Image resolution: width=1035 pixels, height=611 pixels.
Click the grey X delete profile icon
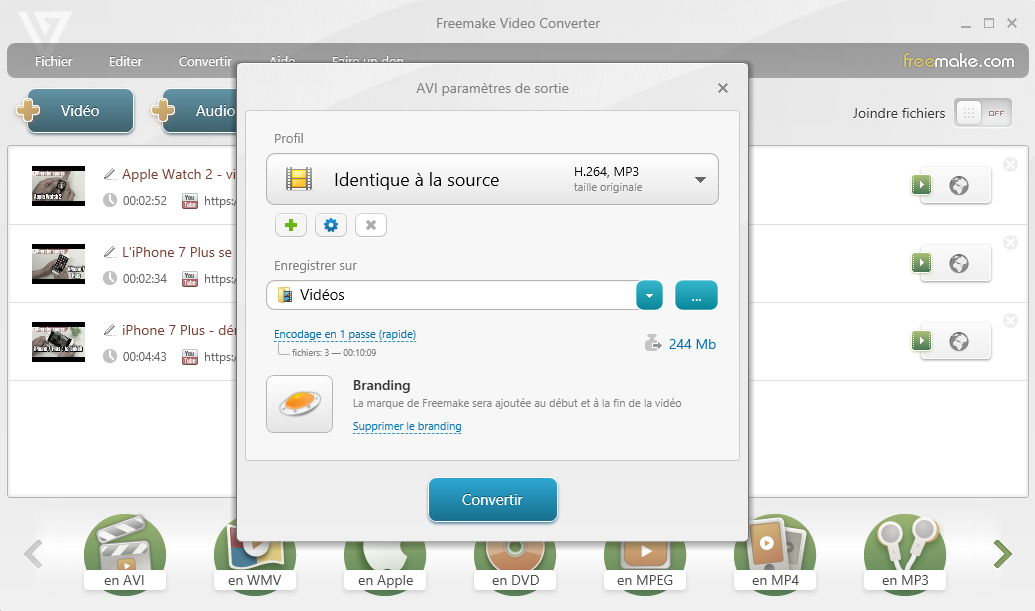point(371,225)
